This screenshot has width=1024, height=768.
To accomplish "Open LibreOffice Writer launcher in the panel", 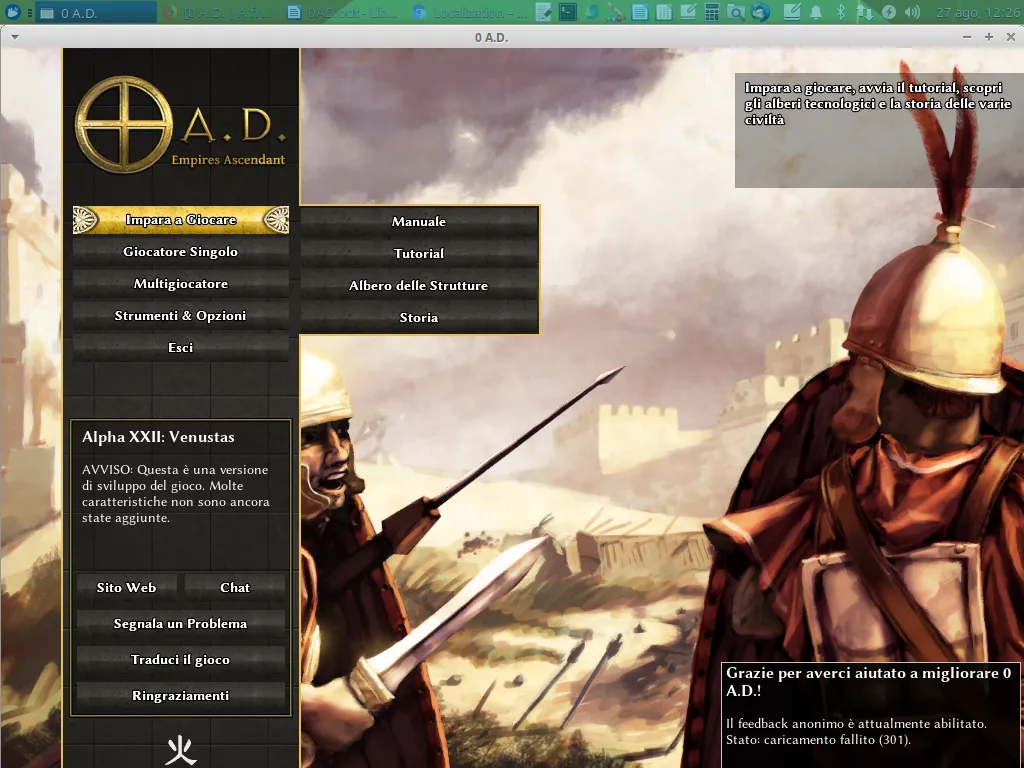I will click(640, 12).
